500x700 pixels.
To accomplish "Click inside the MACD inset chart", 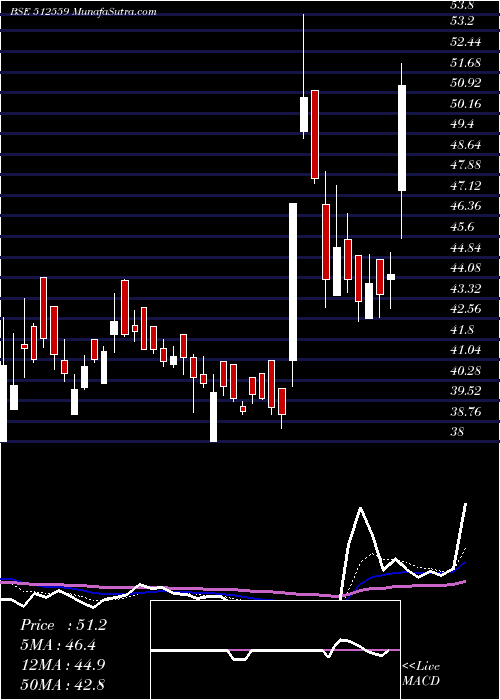I will 275,650.
